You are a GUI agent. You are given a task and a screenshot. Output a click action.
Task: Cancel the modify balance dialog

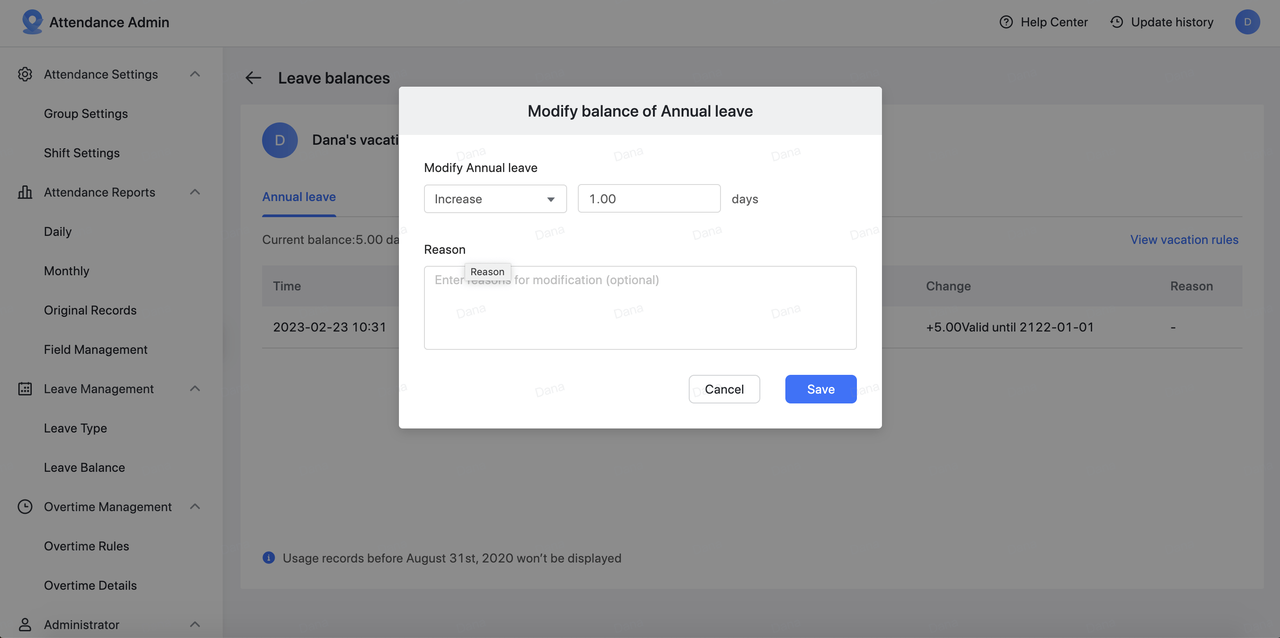[724, 389]
